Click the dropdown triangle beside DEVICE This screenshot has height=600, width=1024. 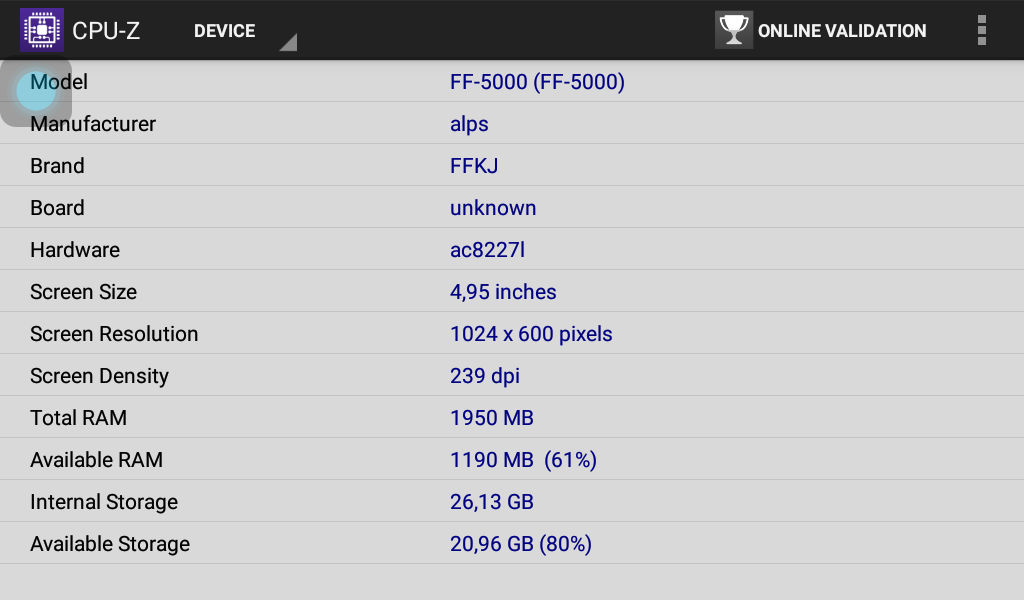[x=288, y=42]
